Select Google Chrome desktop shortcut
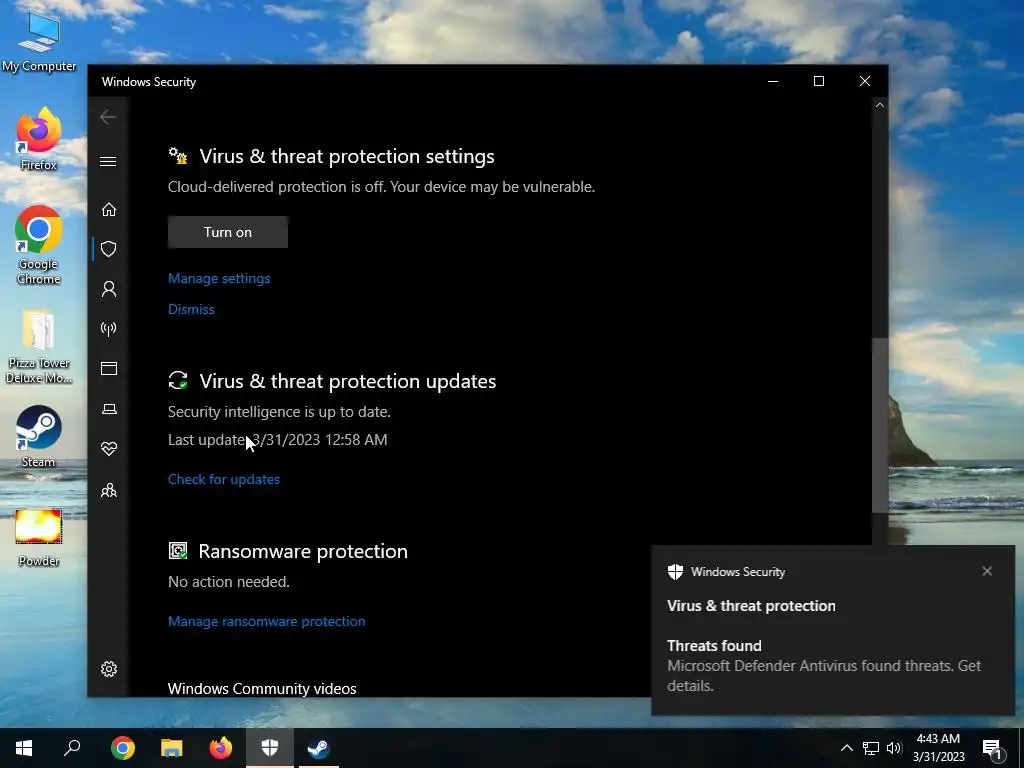1024x768 pixels. [x=39, y=246]
